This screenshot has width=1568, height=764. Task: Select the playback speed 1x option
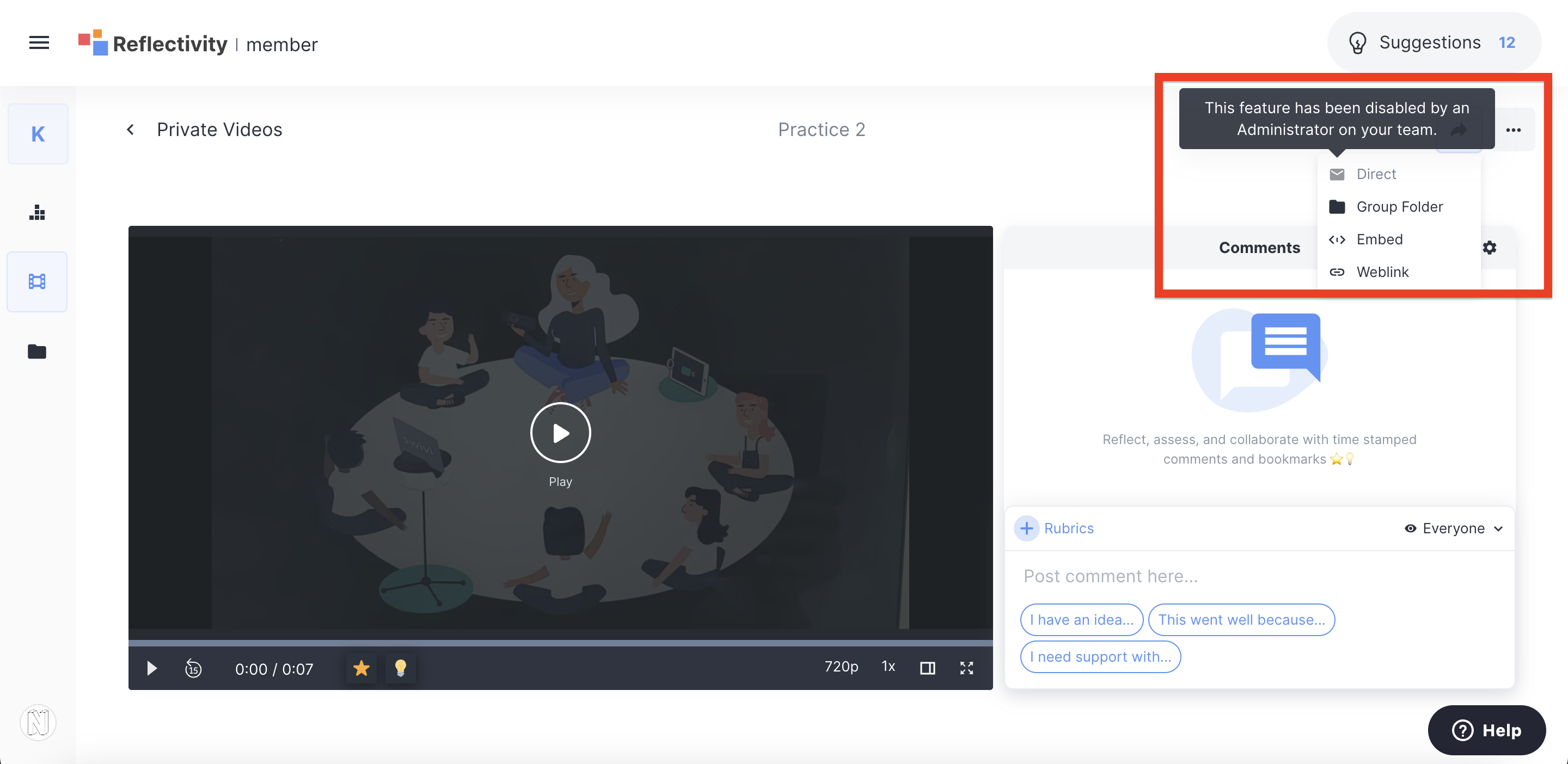point(887,667)
